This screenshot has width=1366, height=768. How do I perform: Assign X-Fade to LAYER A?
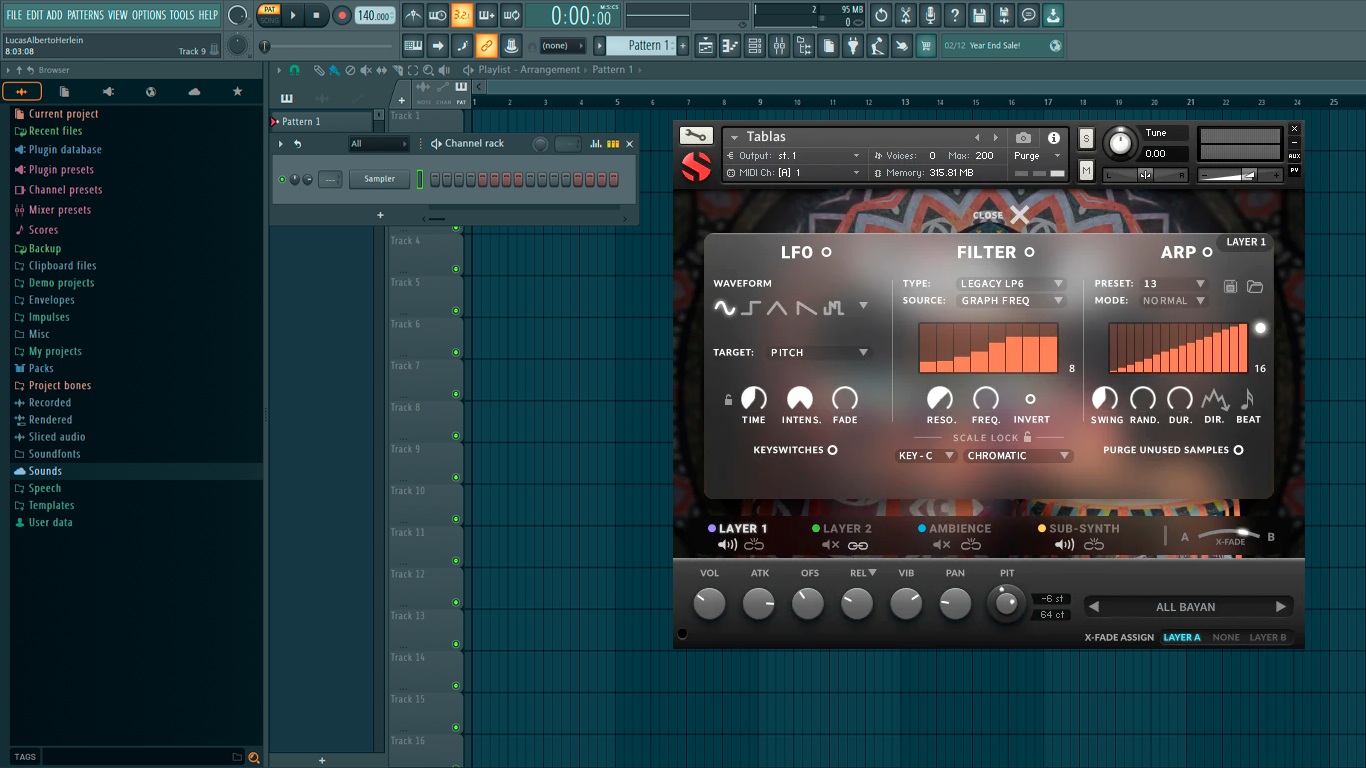coord(1181,637)
